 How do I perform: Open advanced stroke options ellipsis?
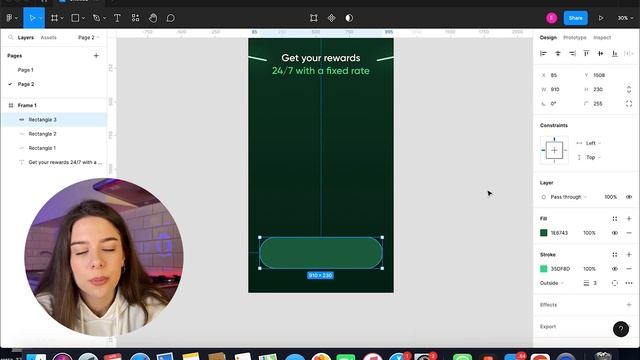[x=629, y=283]
